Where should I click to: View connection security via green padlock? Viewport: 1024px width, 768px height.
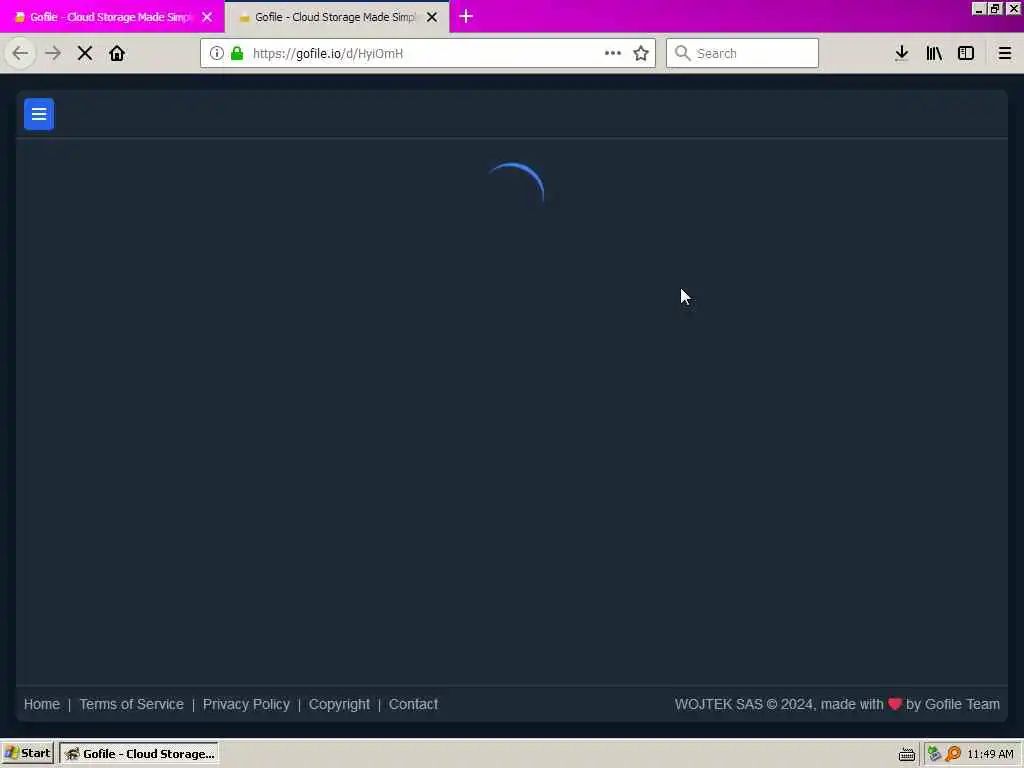(x=237, y=53)
